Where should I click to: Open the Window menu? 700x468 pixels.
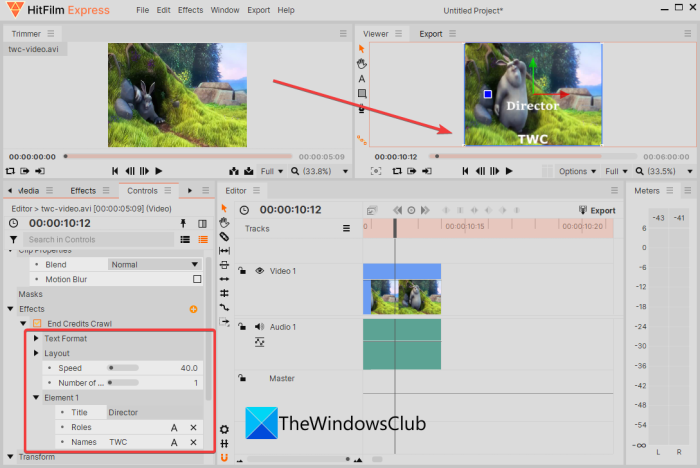[x=225, y=10]
